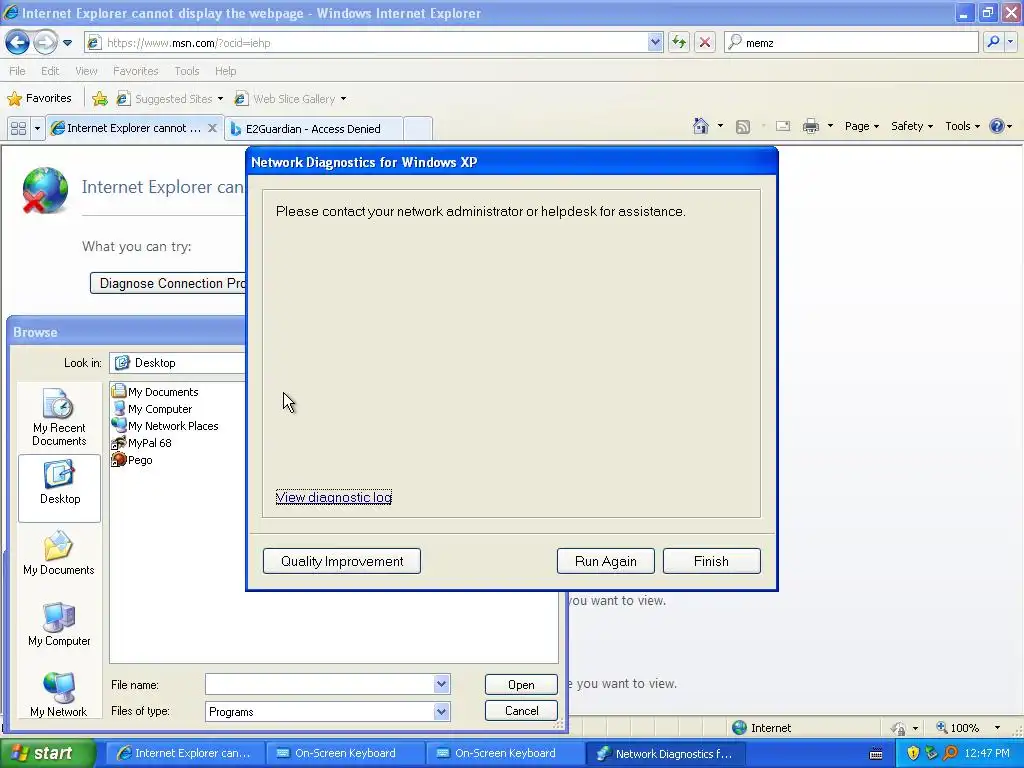Select My Computer in the file list

[152, 409]
